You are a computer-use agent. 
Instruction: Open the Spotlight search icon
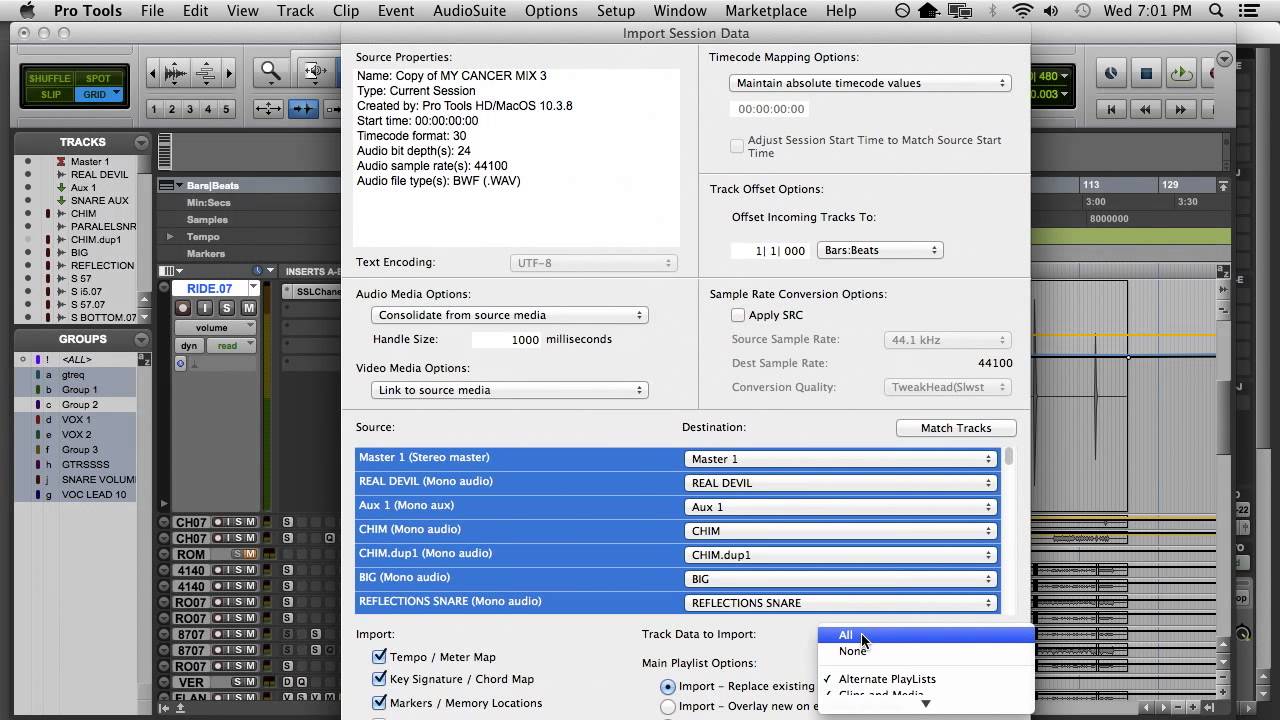coord(1216,11)
